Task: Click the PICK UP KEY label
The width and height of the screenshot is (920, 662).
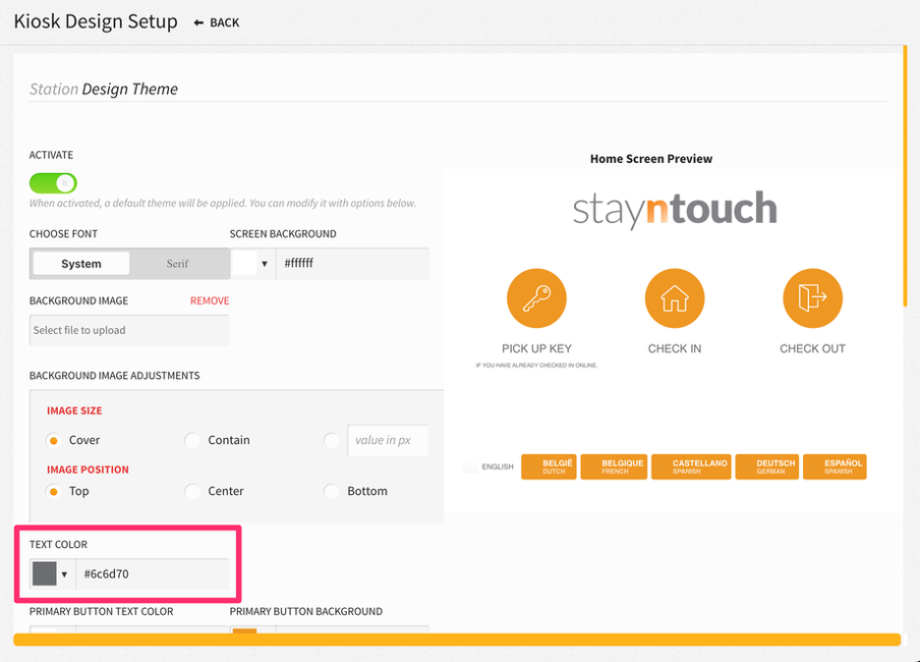Action: pos(536,349)
